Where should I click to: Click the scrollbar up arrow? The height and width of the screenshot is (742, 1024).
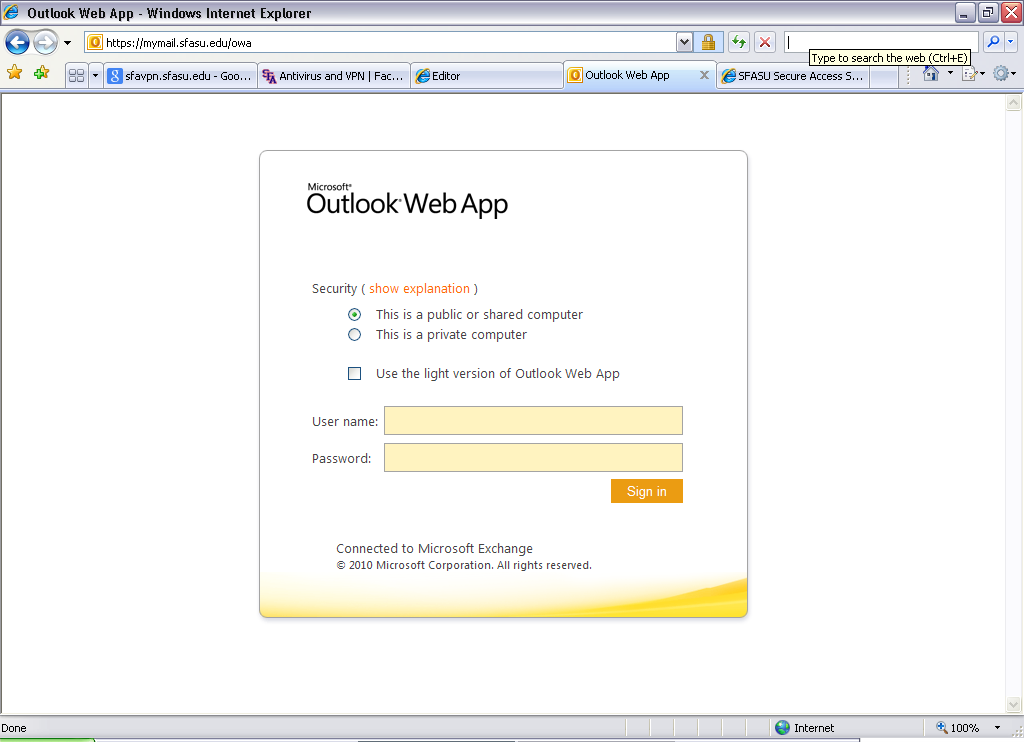coord(1013,103)
